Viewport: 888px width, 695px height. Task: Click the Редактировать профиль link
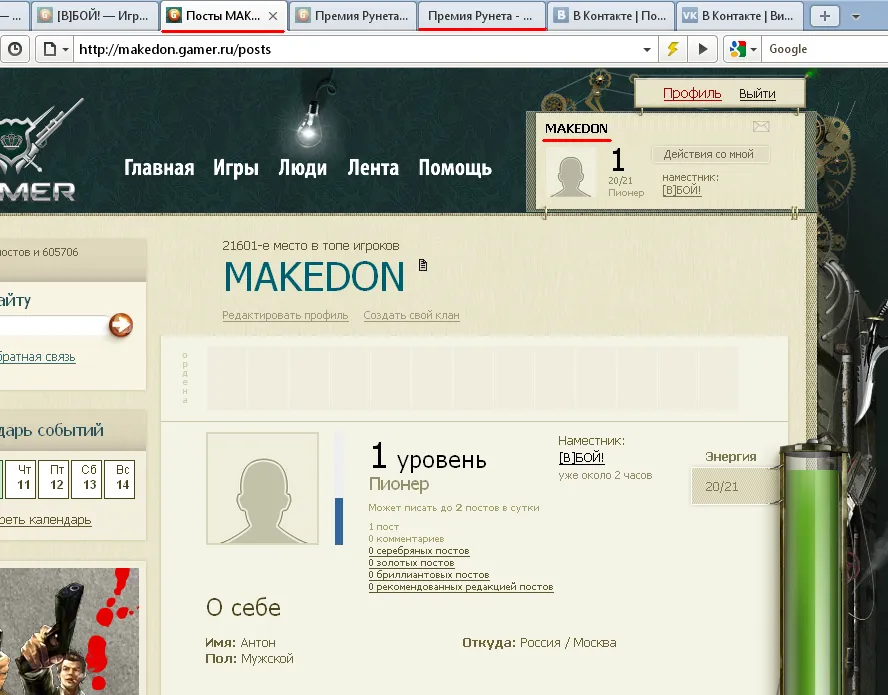285,315
